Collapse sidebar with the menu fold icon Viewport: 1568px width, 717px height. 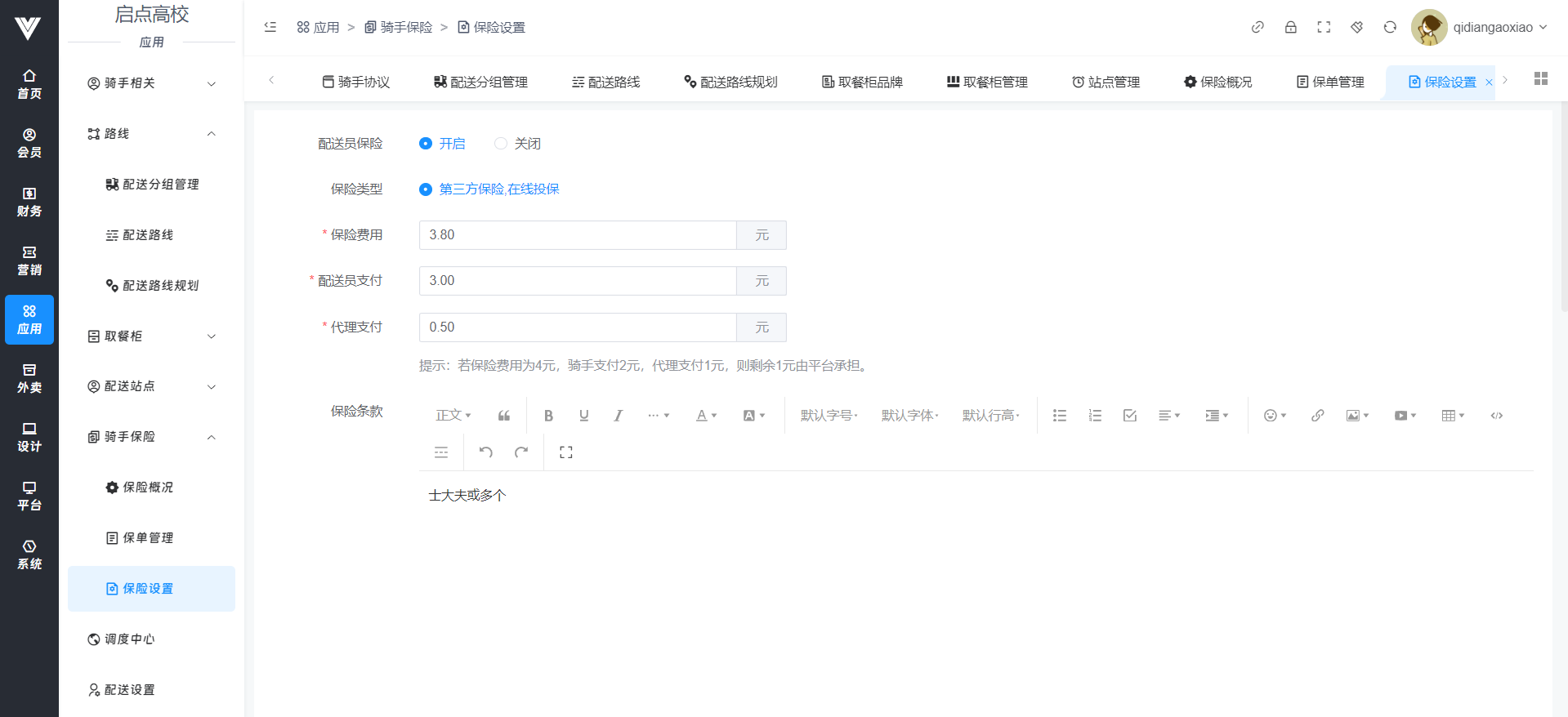[270, 27]
